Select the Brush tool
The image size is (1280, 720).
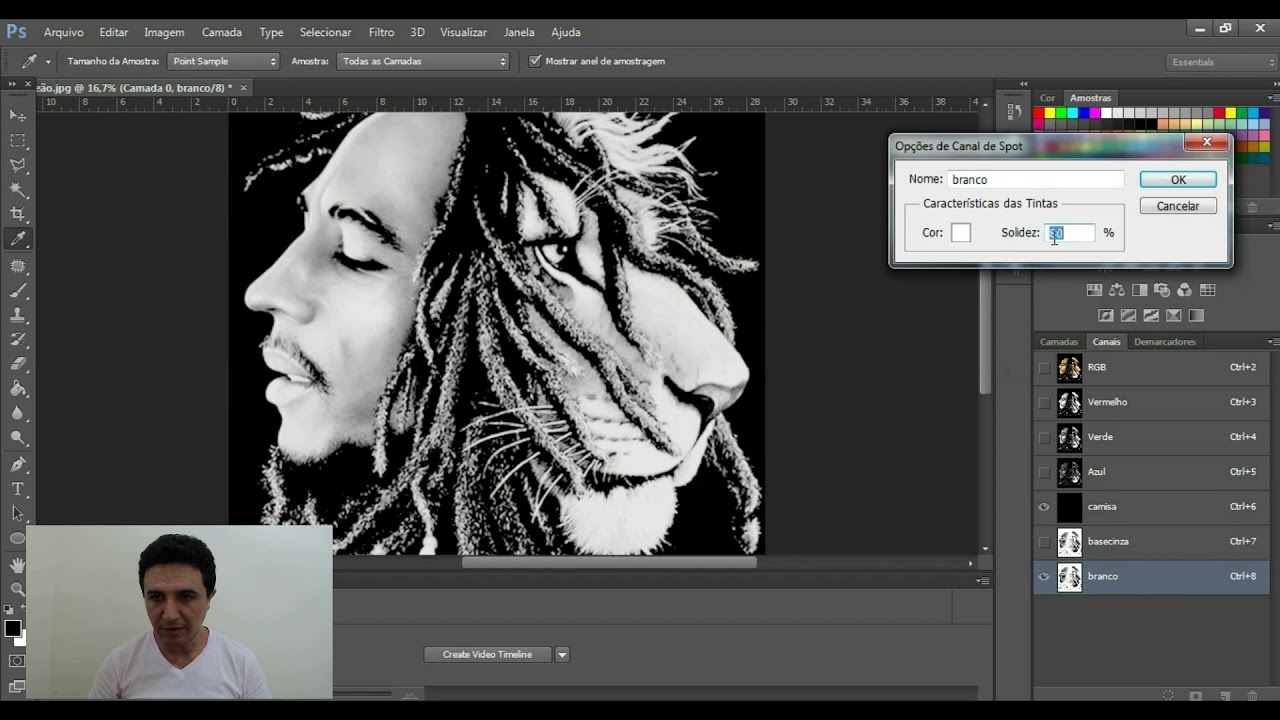tap(18, 291)
